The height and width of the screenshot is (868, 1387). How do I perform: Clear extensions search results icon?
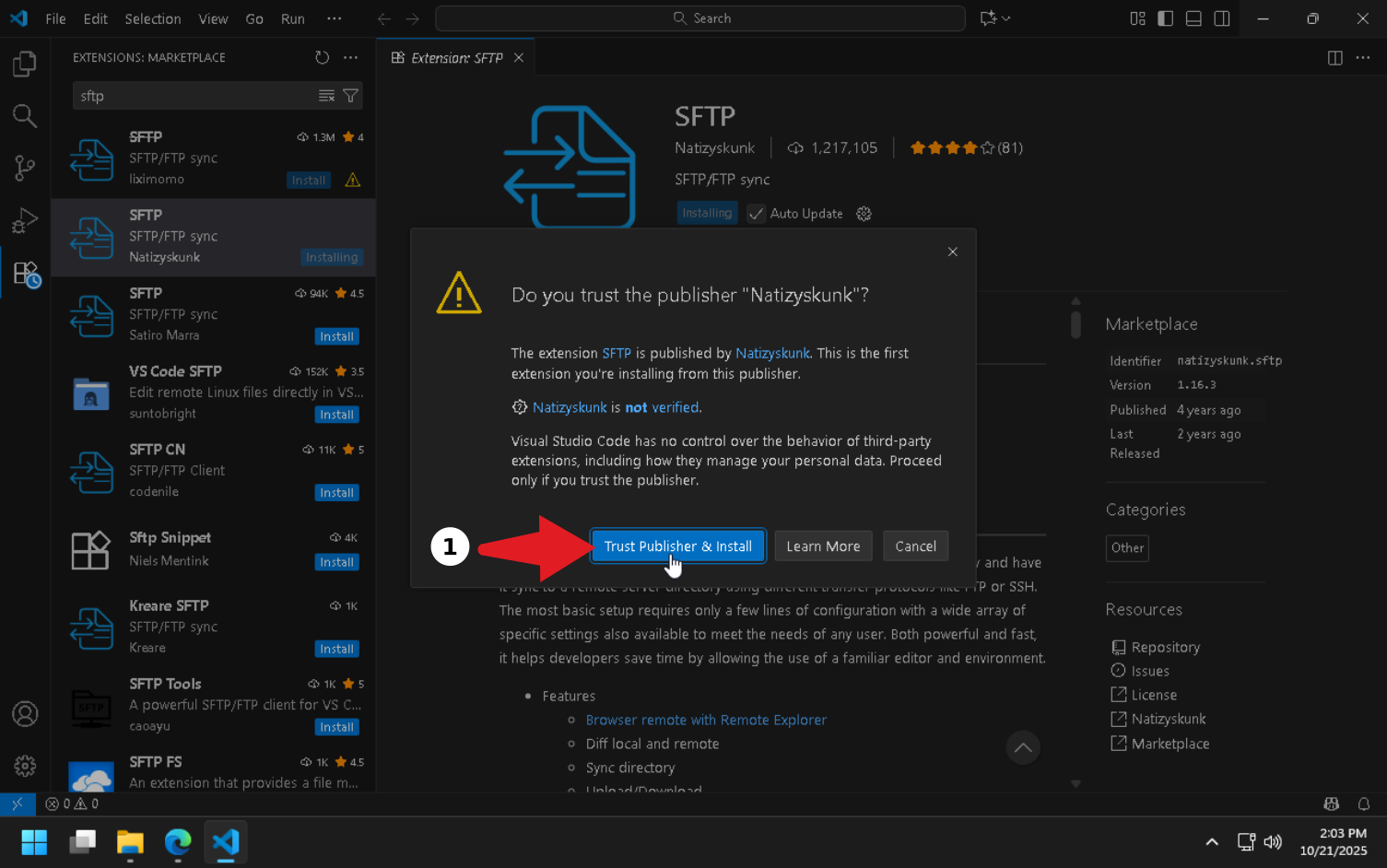[326, 96]
